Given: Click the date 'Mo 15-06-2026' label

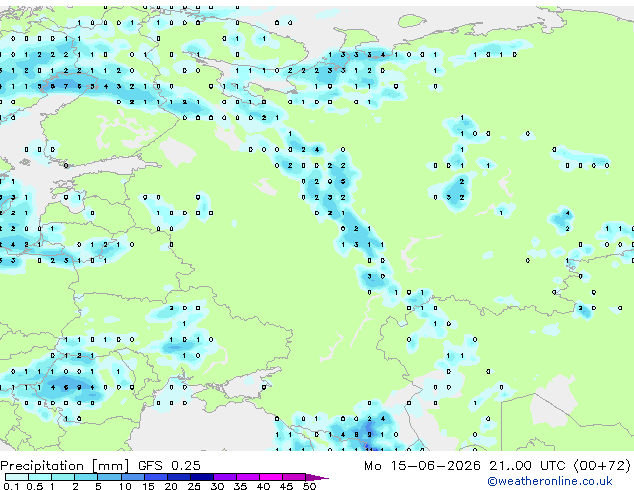Looking at the screenshot, I should tap(422, 465).
